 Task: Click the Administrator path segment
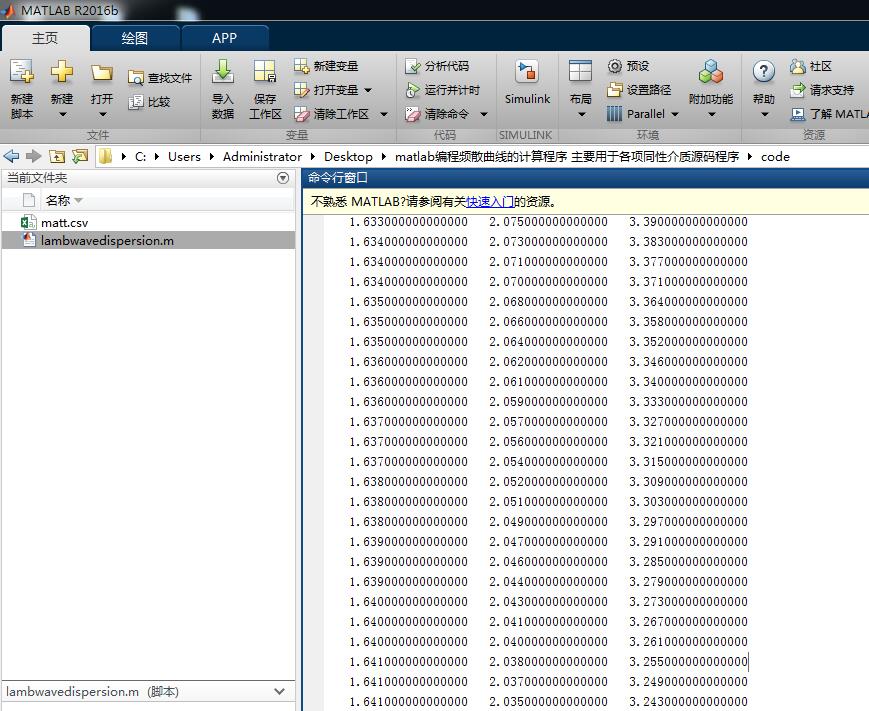262,157
